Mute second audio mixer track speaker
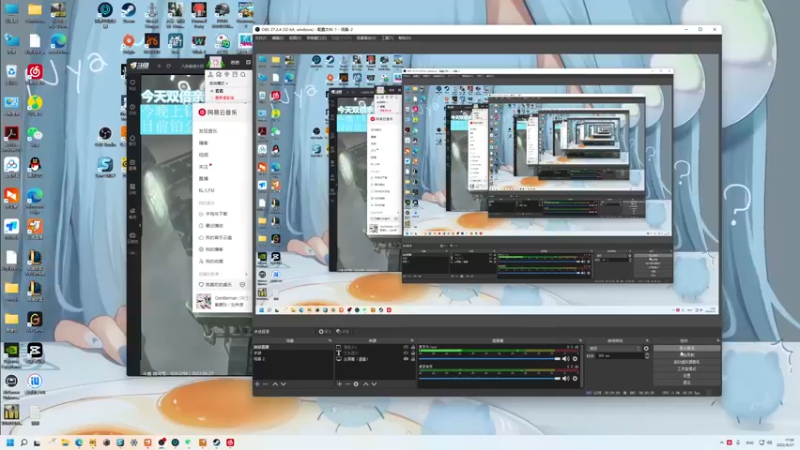This screenshot has height=450, width=800. pos(566,379)
